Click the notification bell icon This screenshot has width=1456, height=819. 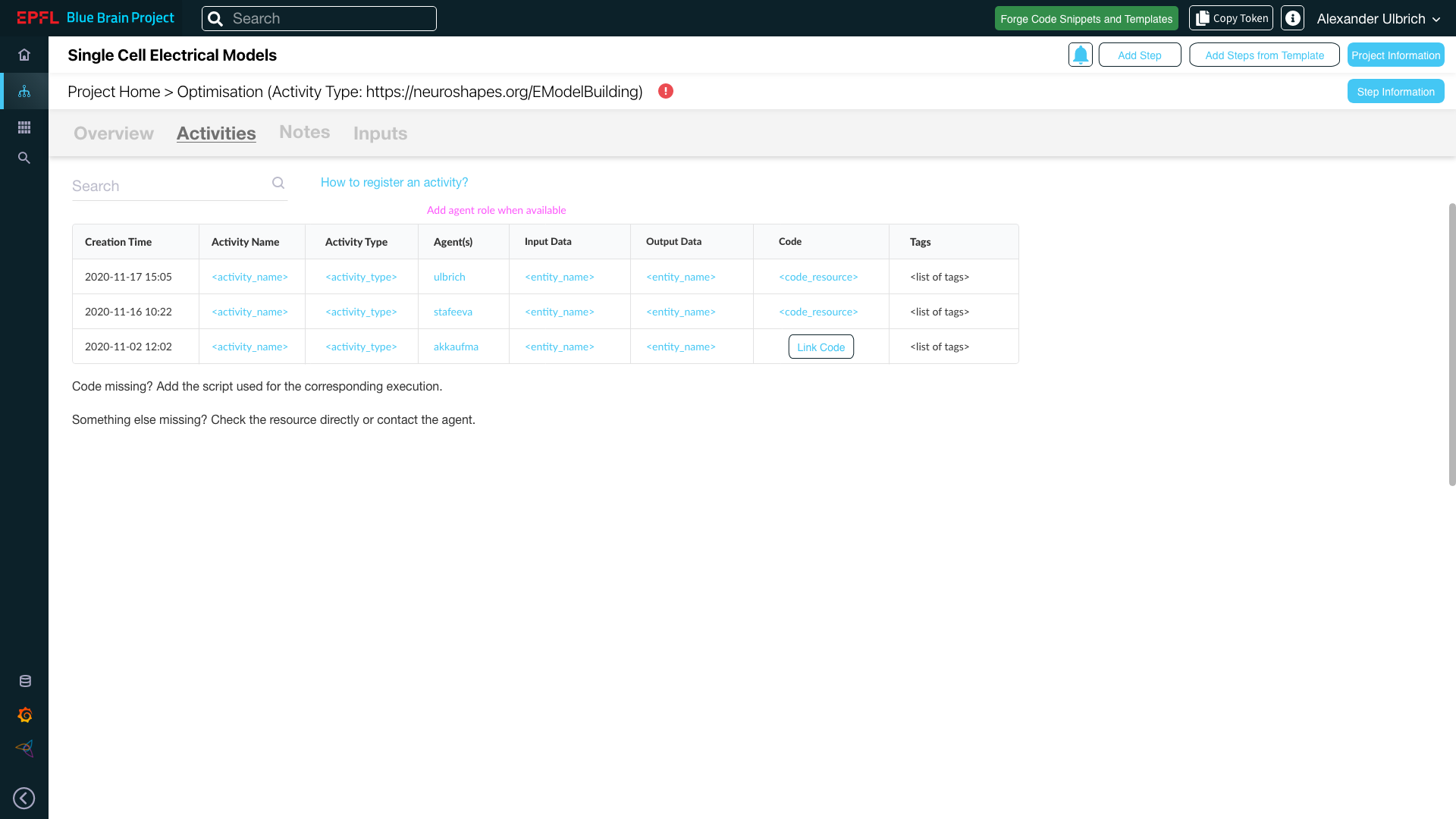click(1080, 54)
